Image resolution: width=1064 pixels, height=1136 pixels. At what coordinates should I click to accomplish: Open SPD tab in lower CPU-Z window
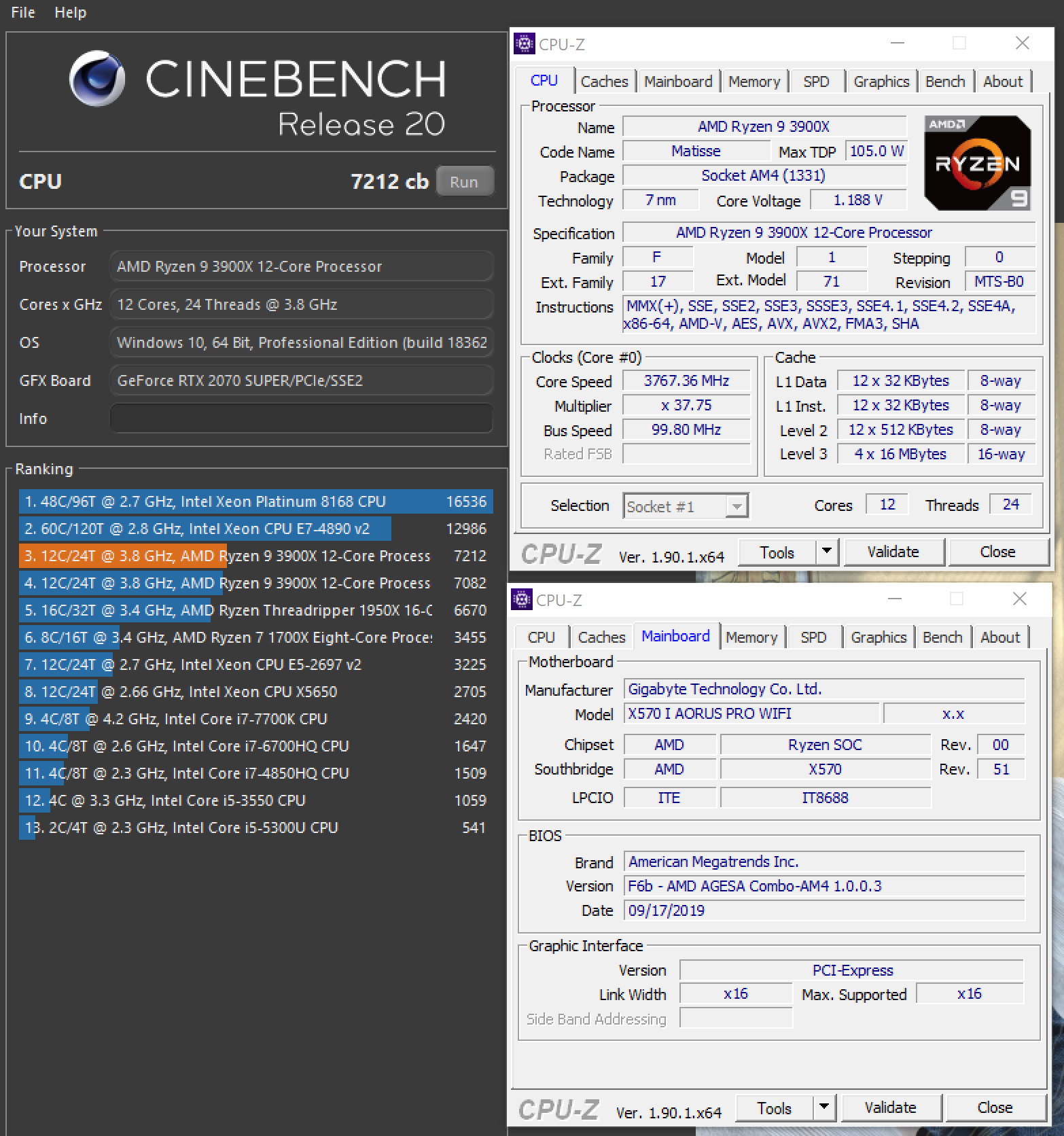[x=813, y=637]
